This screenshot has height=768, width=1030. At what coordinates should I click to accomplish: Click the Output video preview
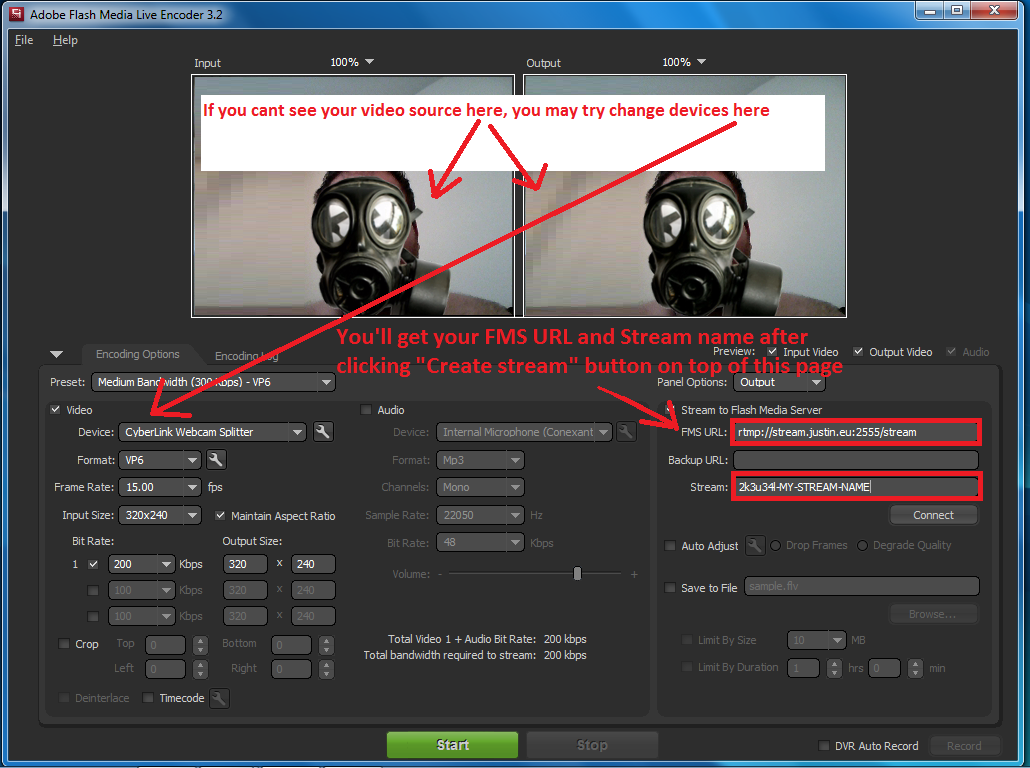click(684, 196)
